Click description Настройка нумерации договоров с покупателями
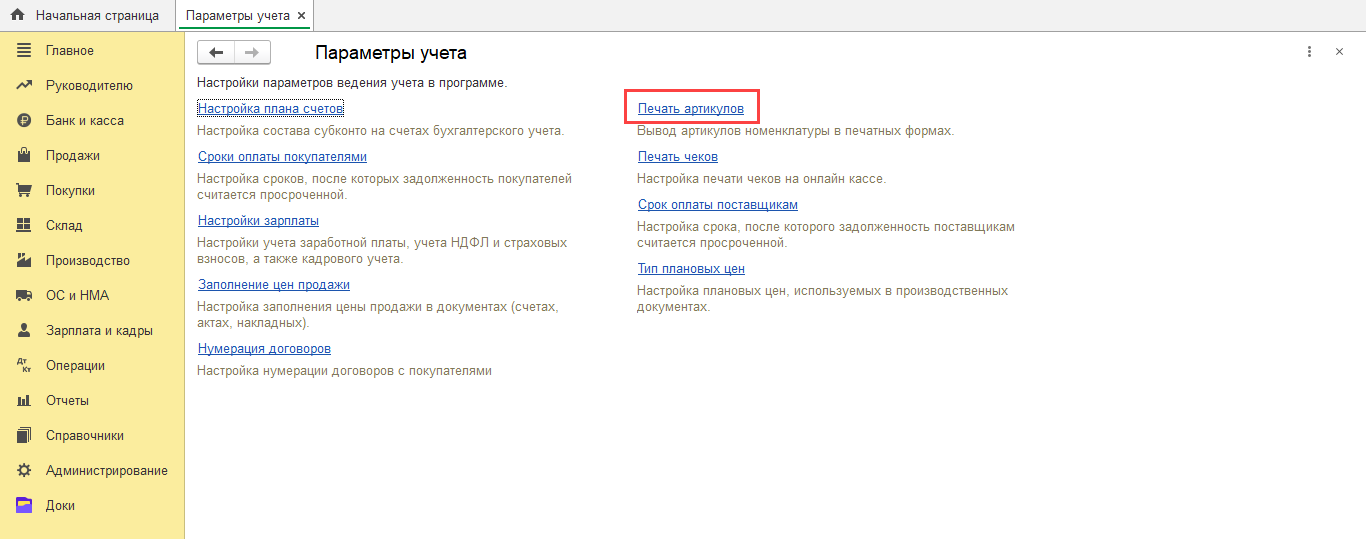 344,371
